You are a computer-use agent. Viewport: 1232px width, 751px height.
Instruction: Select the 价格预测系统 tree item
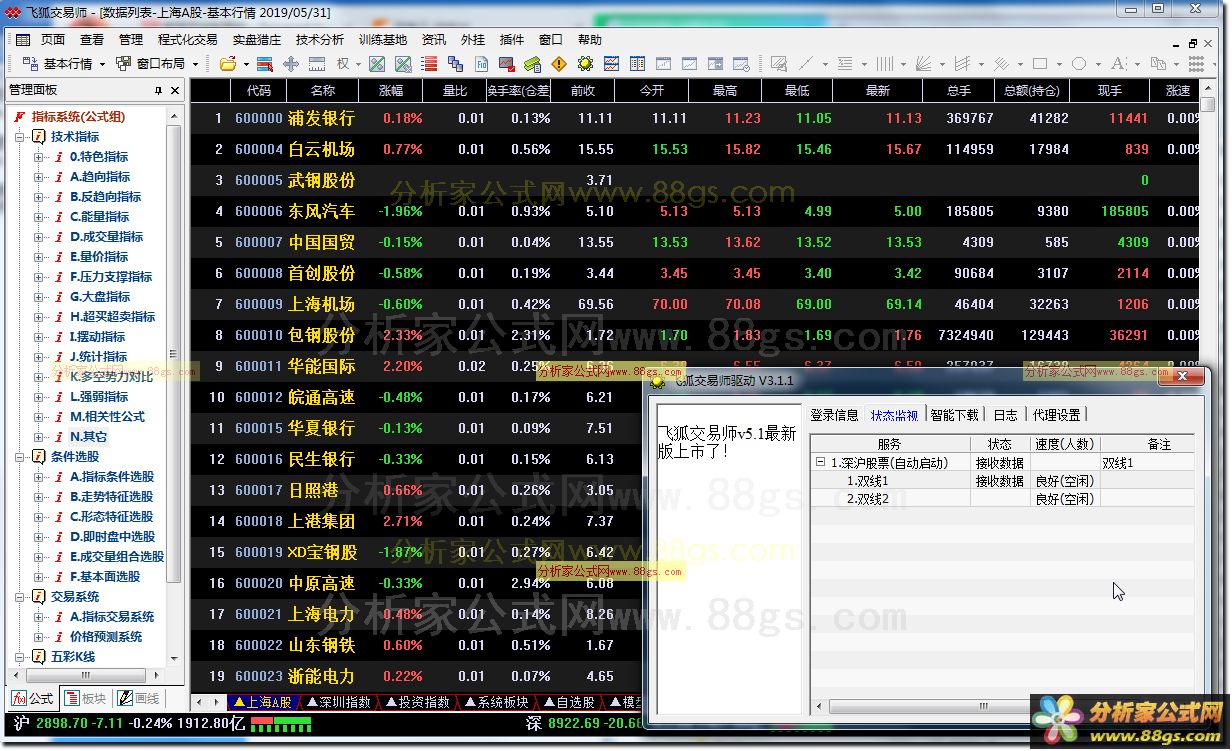pyautogui.click(x=106, y=637)
